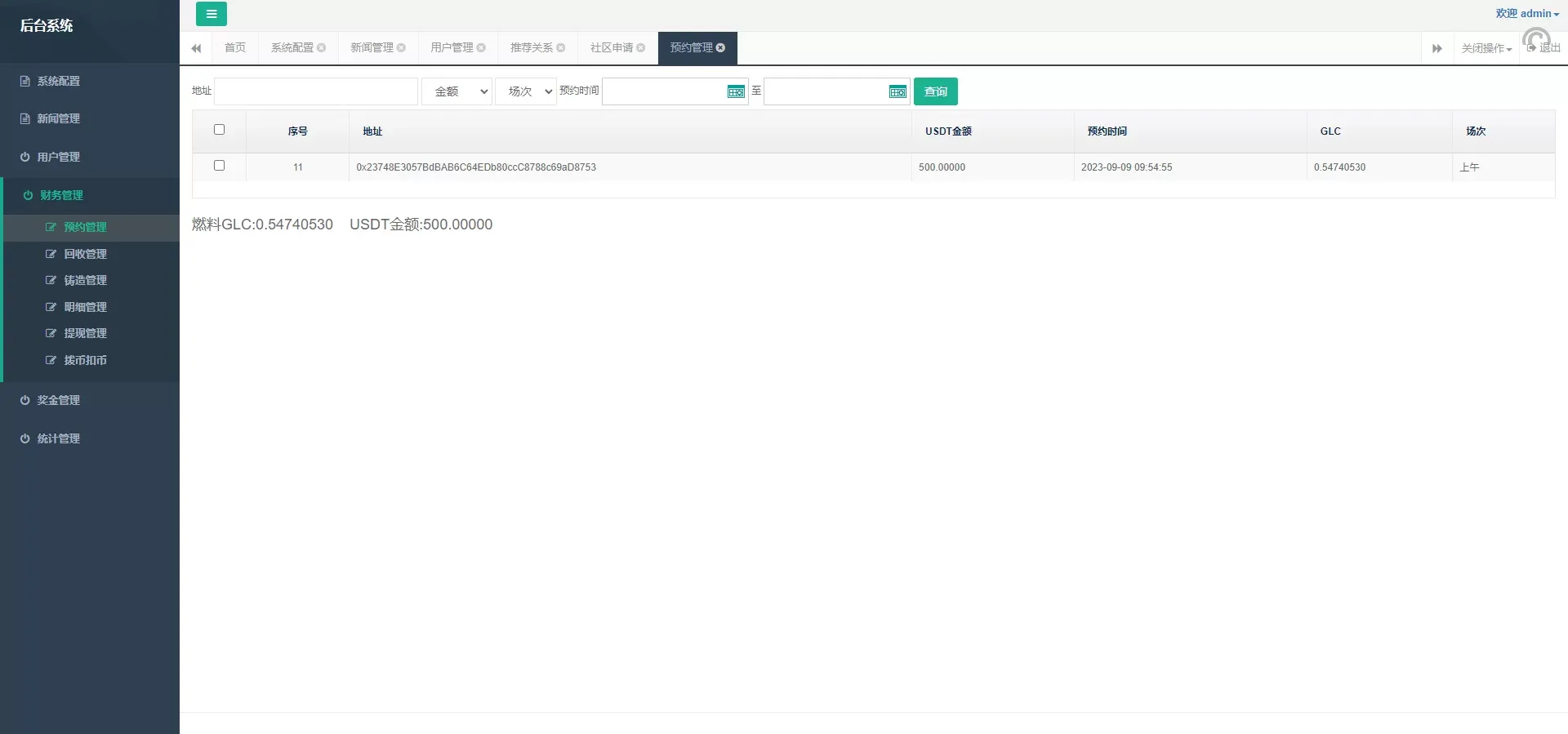This screenshot has height=734, width=1568.
Task: Open the 金额 dropdown filter
Action: pyautogui.click(x=457, y=91)
